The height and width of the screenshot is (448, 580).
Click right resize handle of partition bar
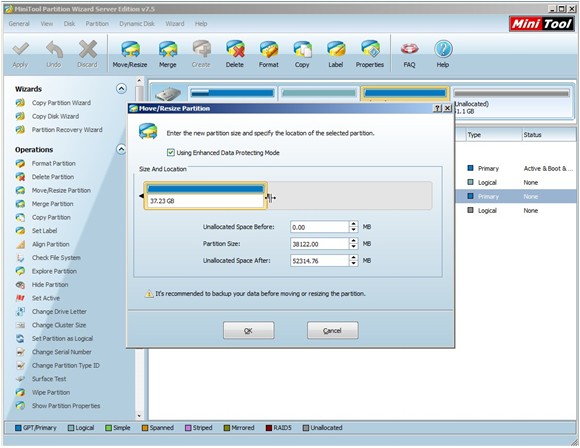[271, 198]
